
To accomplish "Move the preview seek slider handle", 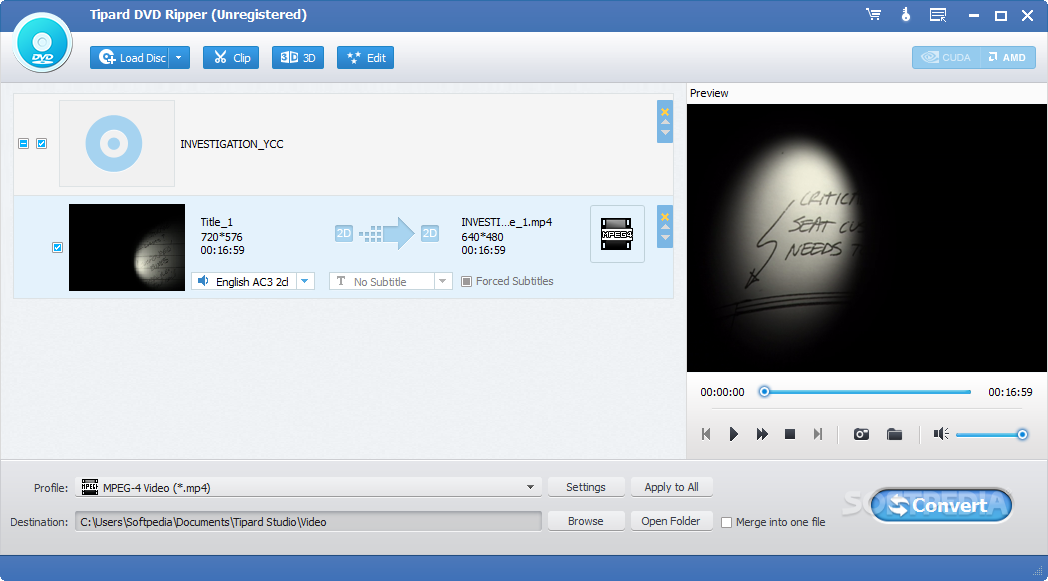I will point(765,392).
